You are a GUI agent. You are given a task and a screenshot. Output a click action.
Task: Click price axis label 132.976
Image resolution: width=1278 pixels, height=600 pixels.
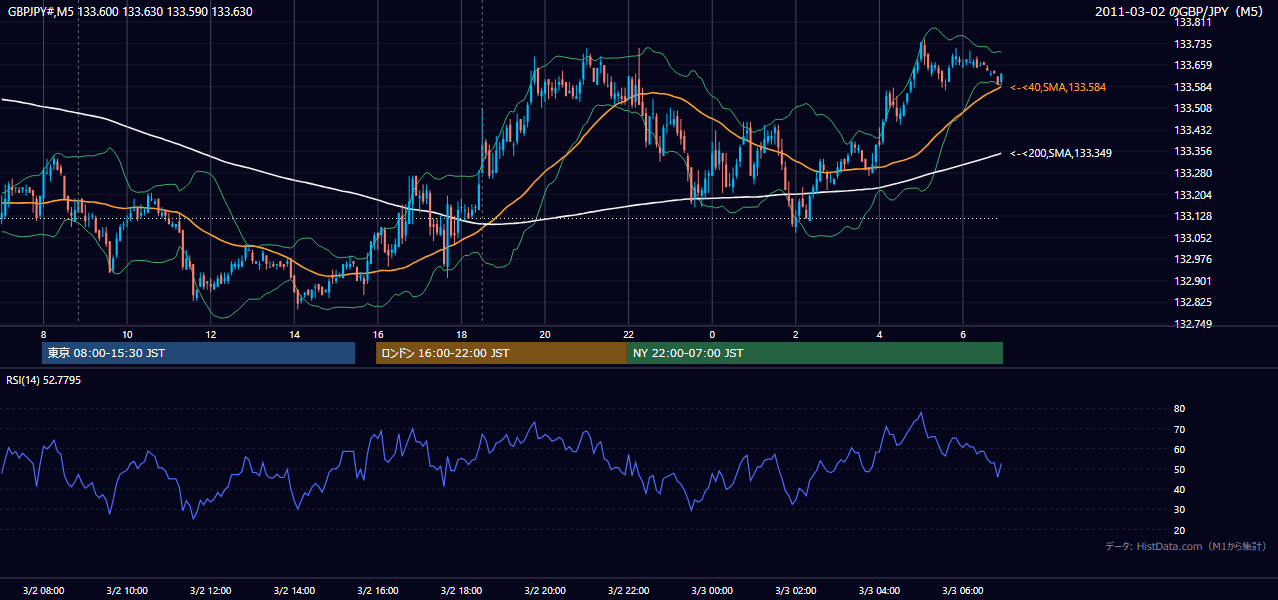point(1192,260)
